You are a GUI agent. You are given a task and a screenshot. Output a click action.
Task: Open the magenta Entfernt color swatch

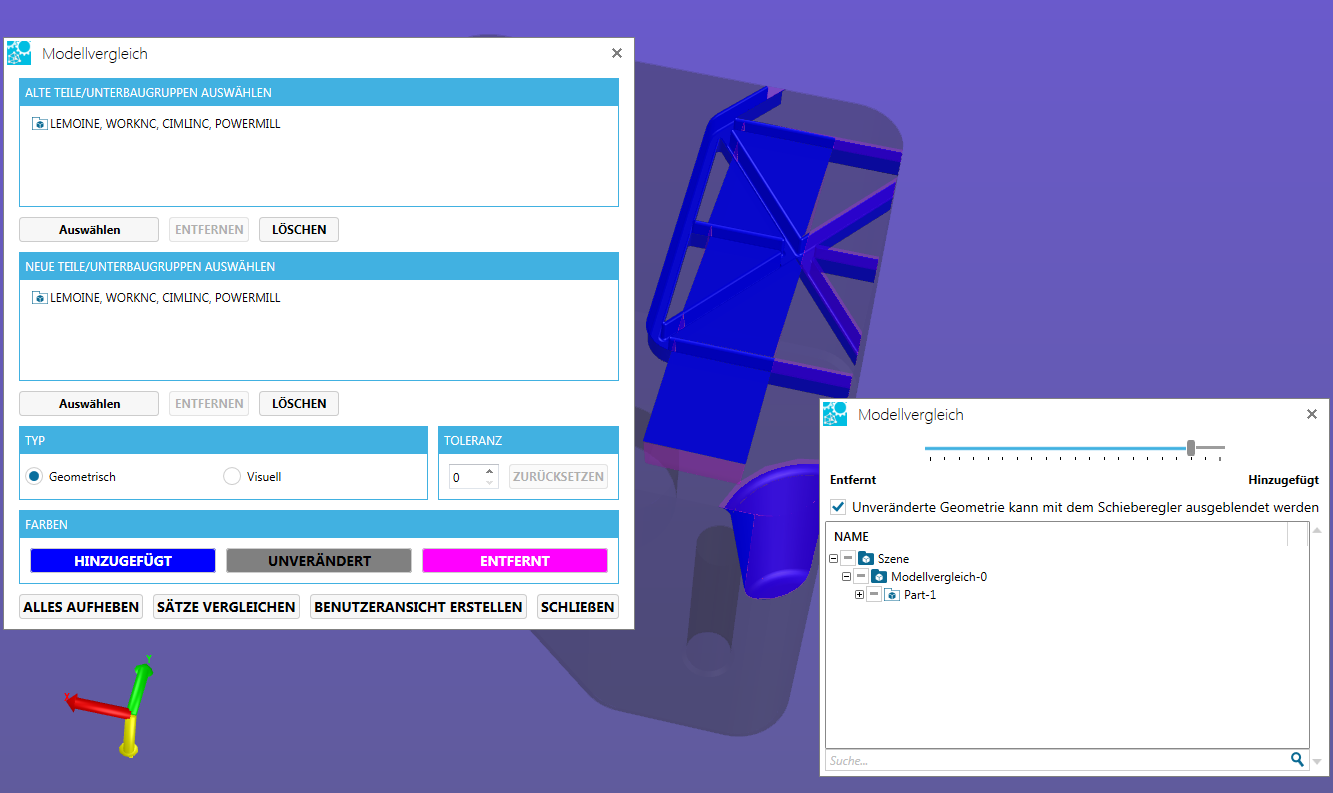pos(515,561)
